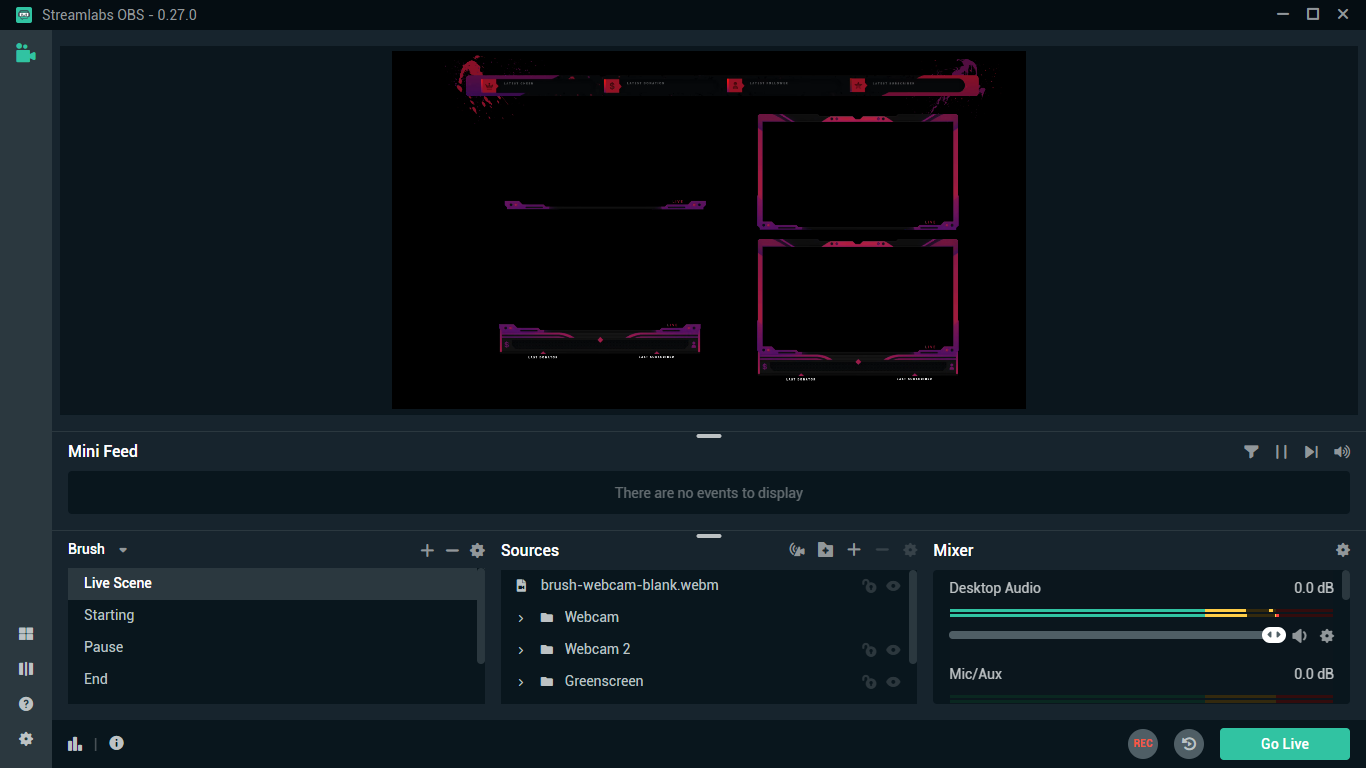Click the Mic/Aux label in Mixer
1366x768 pixels.
[x=975, y=674]
